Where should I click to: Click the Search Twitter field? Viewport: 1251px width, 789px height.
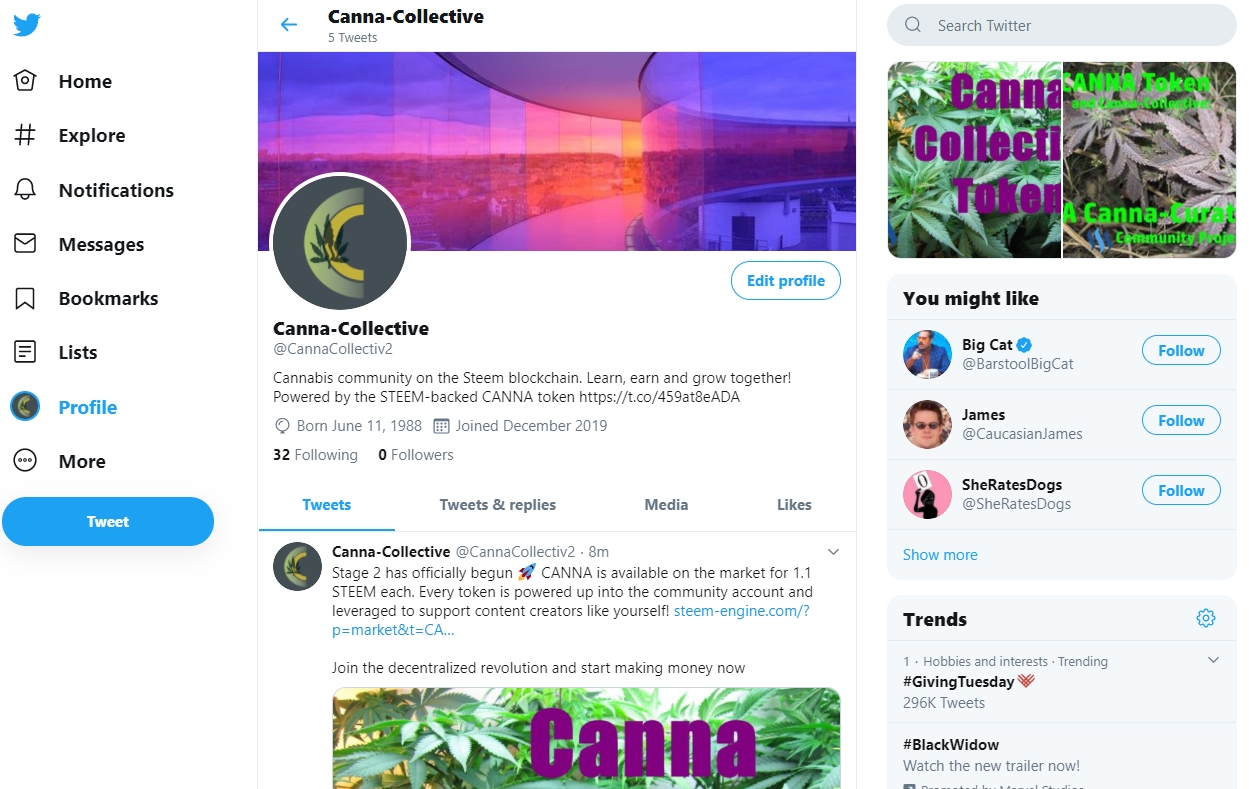1062,25
